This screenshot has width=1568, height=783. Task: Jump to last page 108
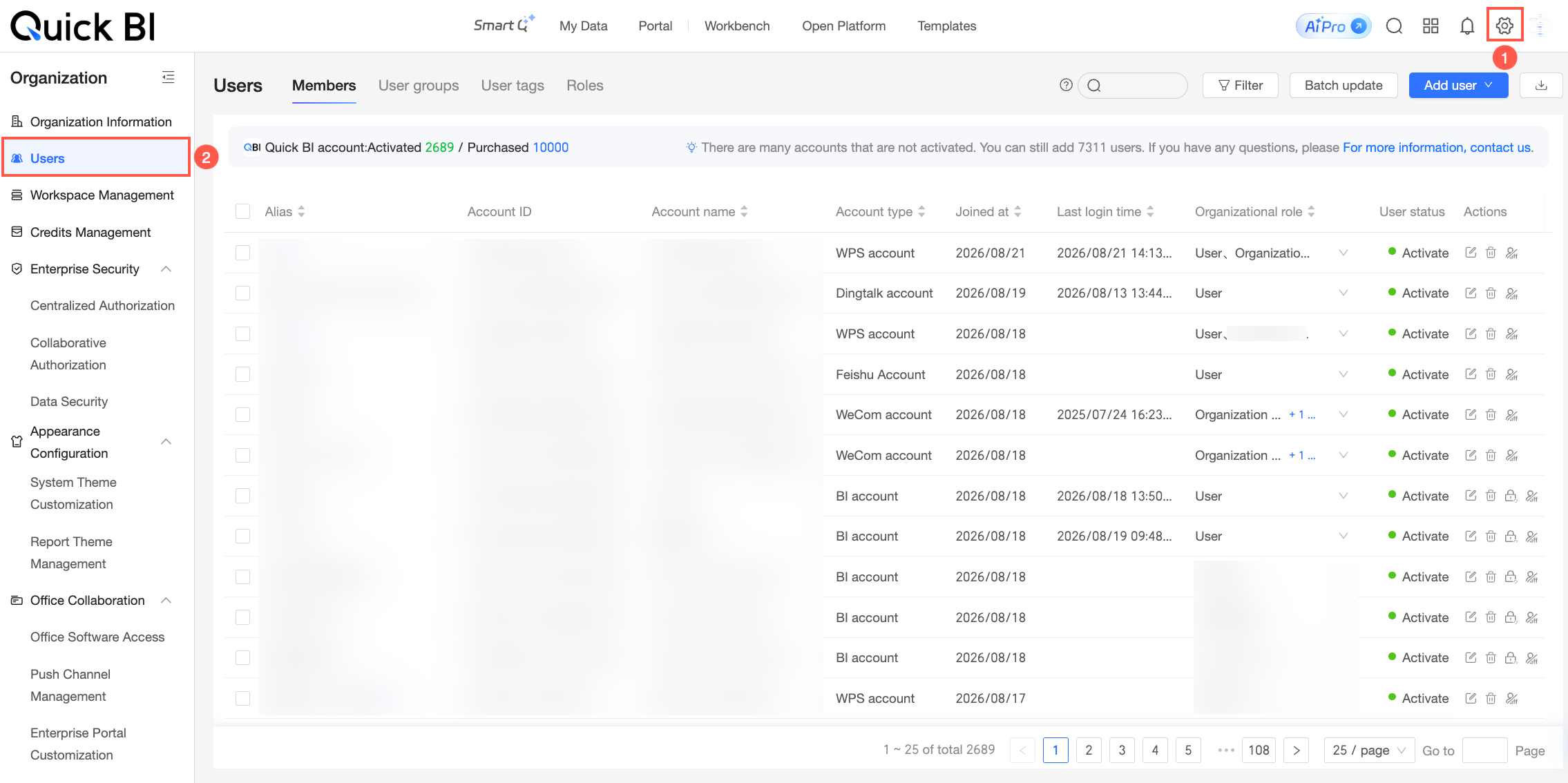pyautogui.click(x=1259, y=750)
